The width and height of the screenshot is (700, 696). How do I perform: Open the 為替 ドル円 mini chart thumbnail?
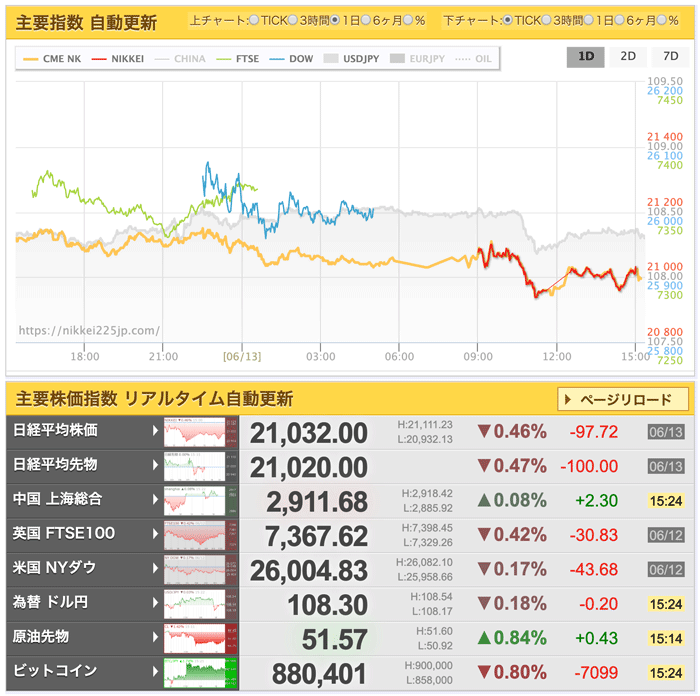(201, 603)
